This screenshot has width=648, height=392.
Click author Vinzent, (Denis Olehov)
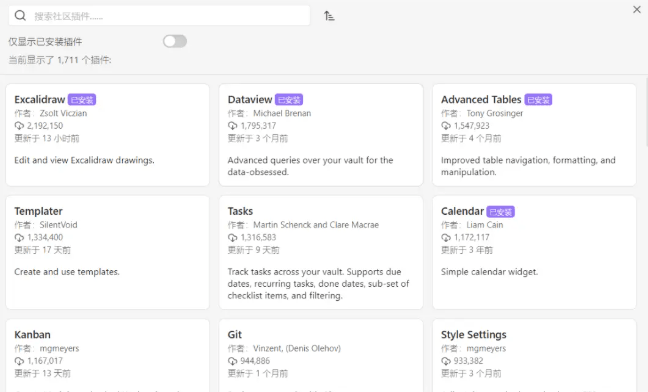[x=297, y=348]
